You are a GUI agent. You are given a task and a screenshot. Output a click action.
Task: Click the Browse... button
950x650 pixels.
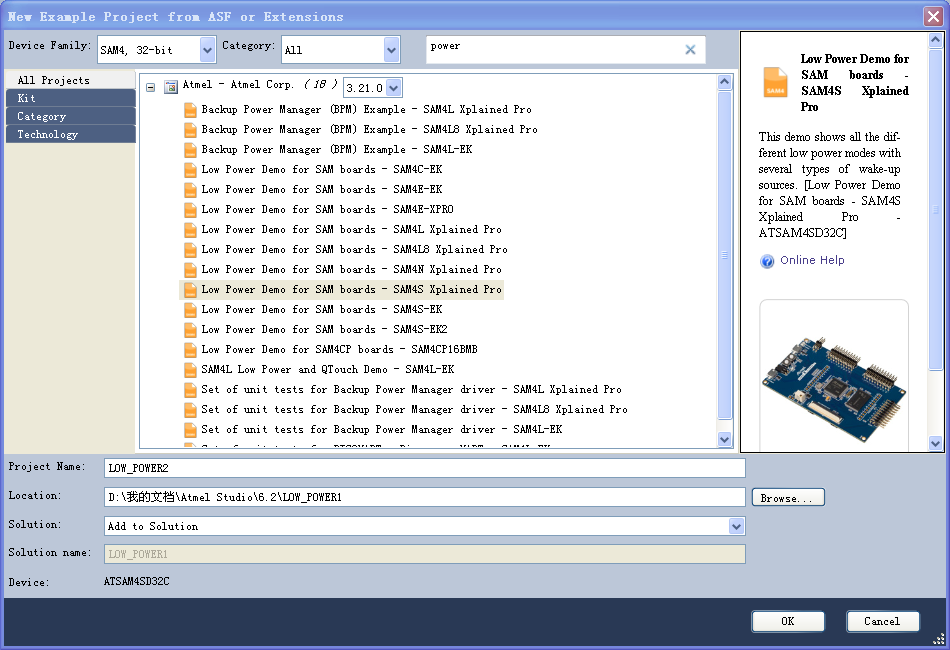click(788, 498)
